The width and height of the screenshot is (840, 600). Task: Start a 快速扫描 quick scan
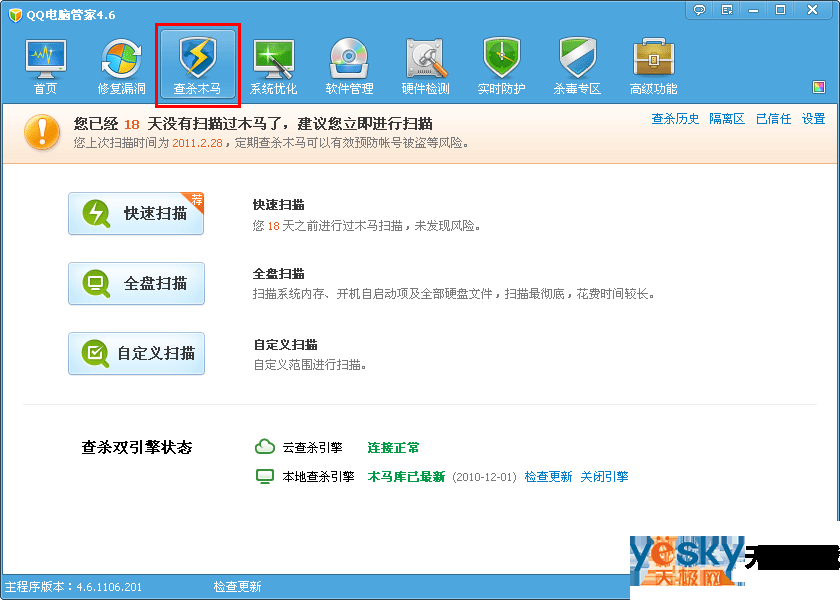click(136, 213)
